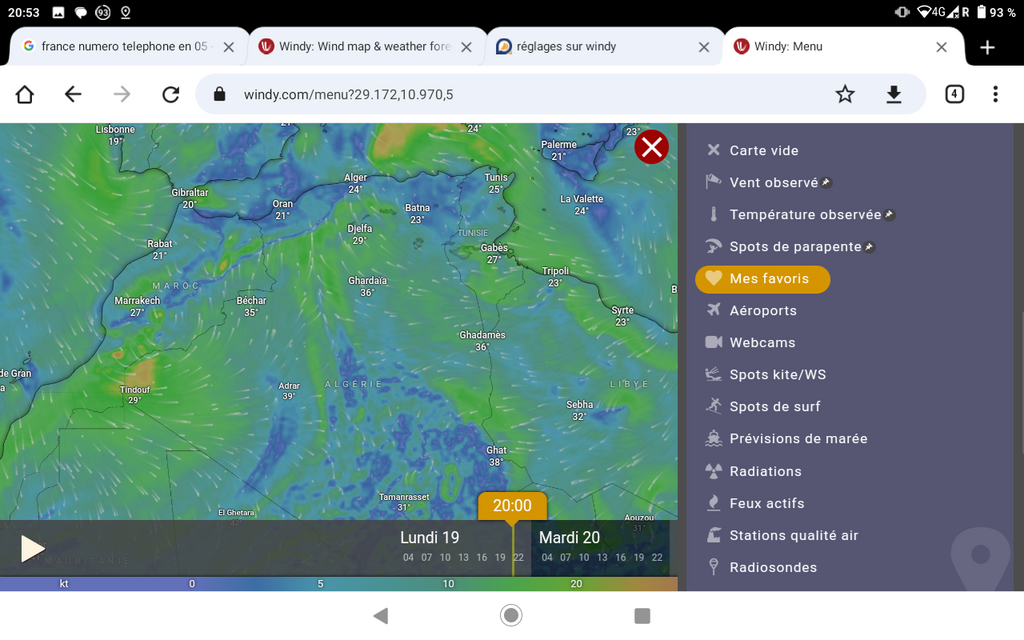1024x640 pixels.
Task: Close the Windy: Wind map tab
Action: pos(466,47)
